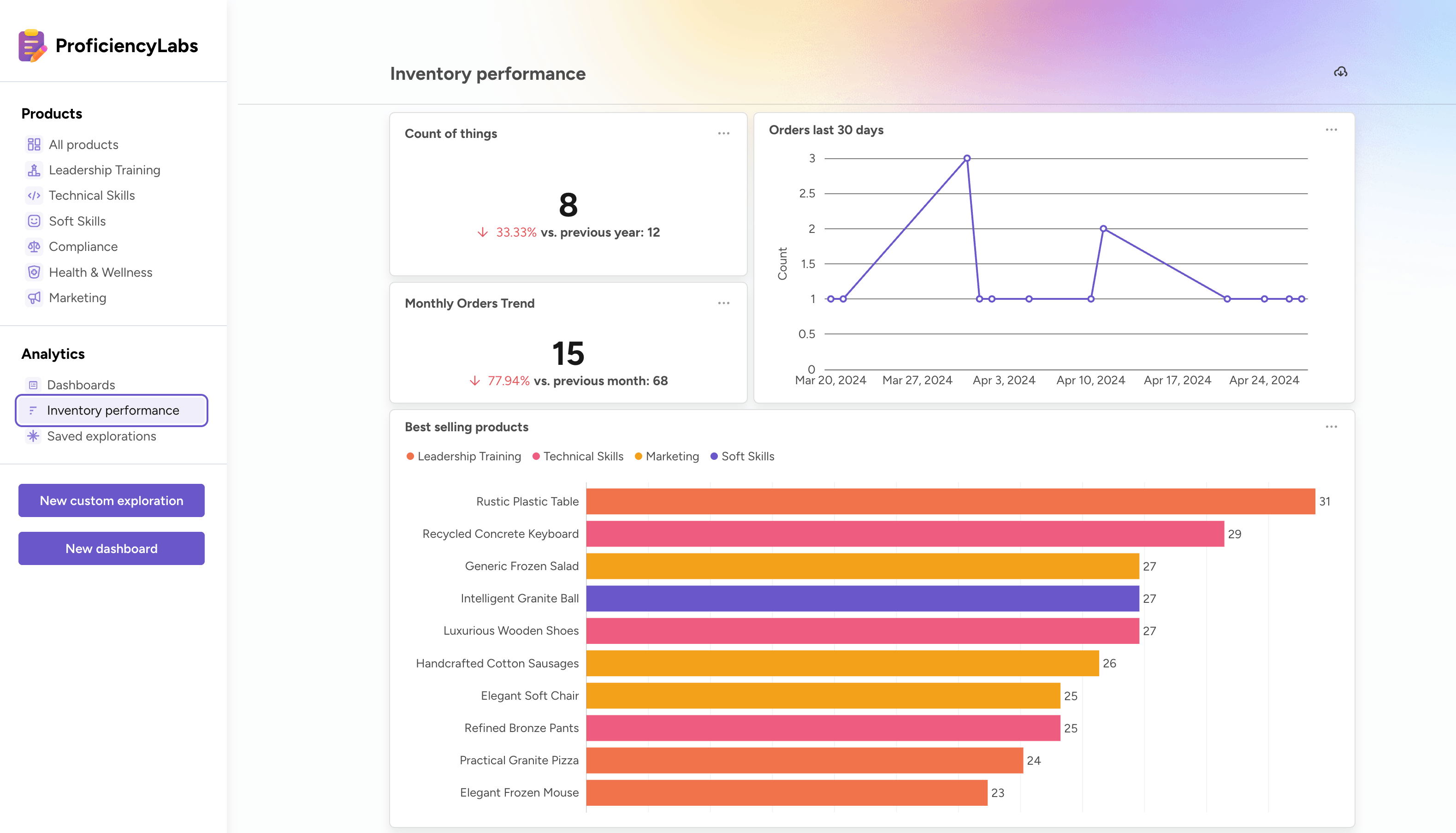Open Count of things card options menu
This screenshot has height=833, width=1456.
pyautogui.click(x=723, y=133)
